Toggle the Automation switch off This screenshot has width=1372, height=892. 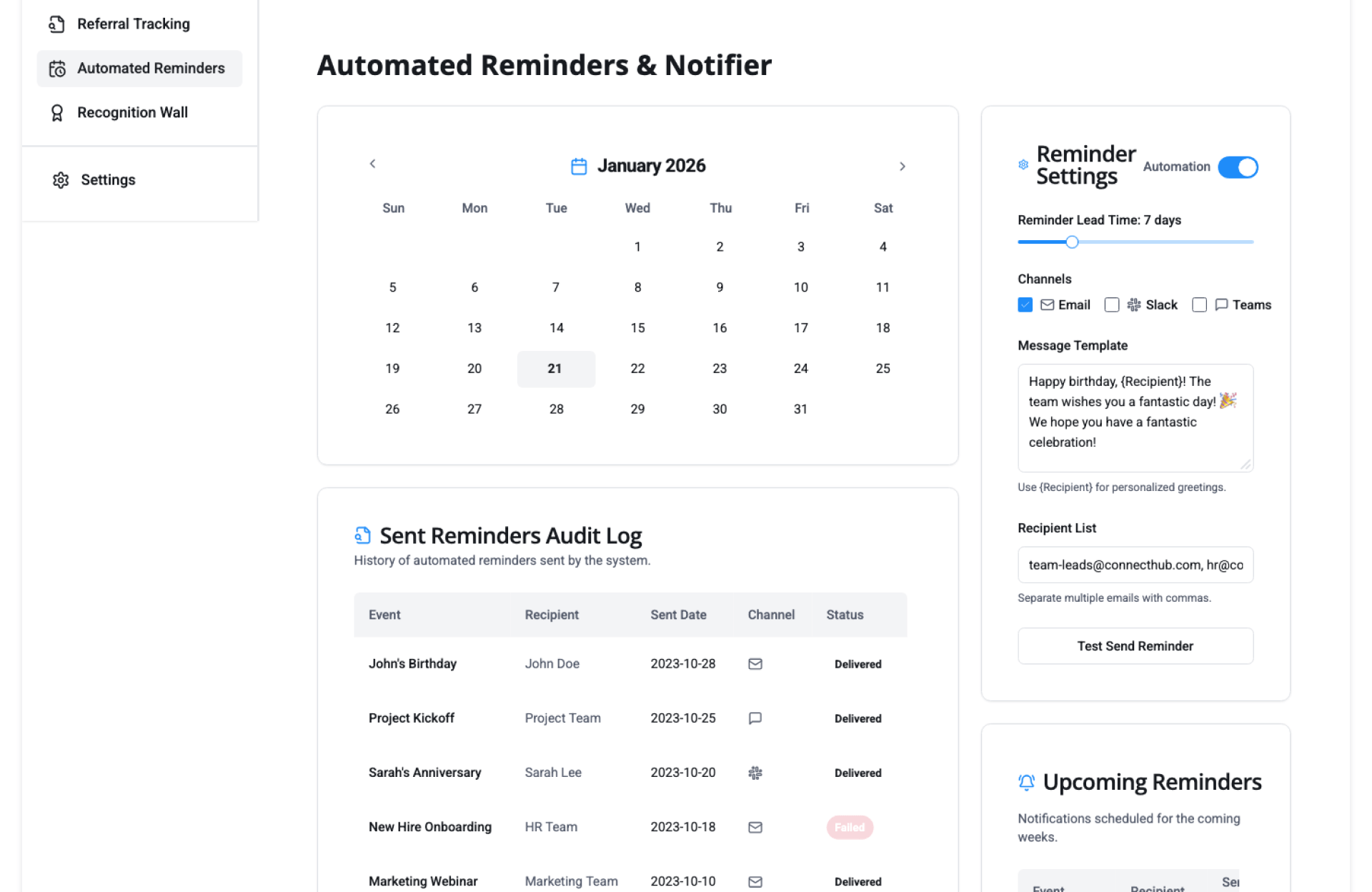pos(1237,167)
